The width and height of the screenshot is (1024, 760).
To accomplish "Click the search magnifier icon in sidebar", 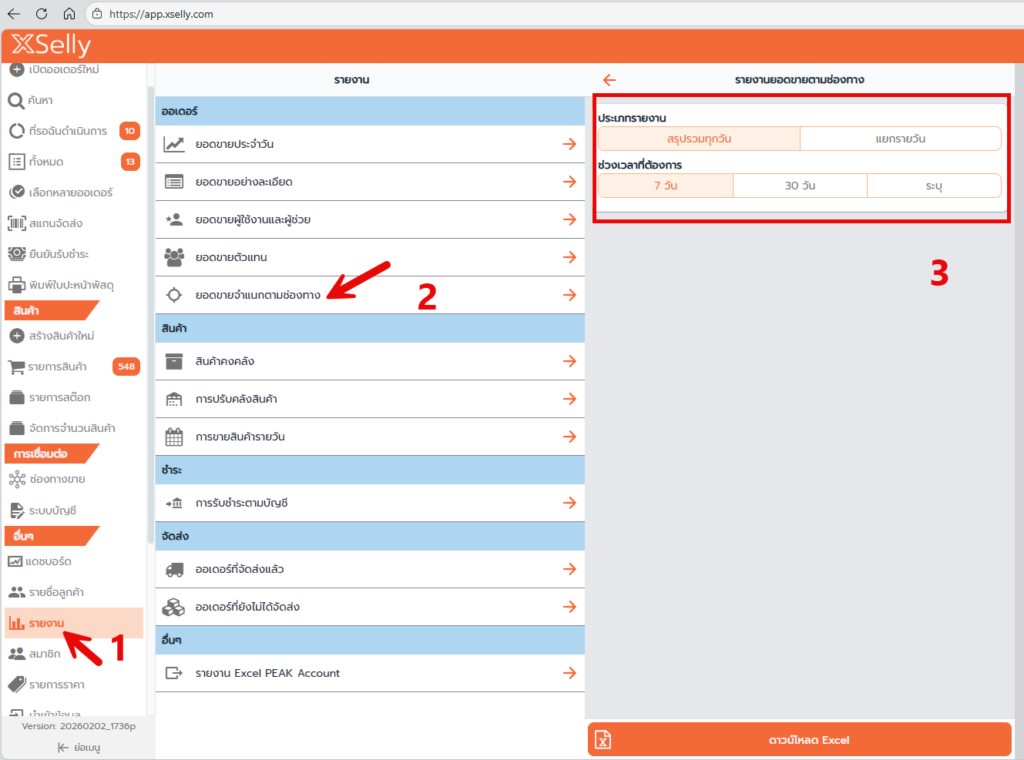I will [x=16, y=100].
